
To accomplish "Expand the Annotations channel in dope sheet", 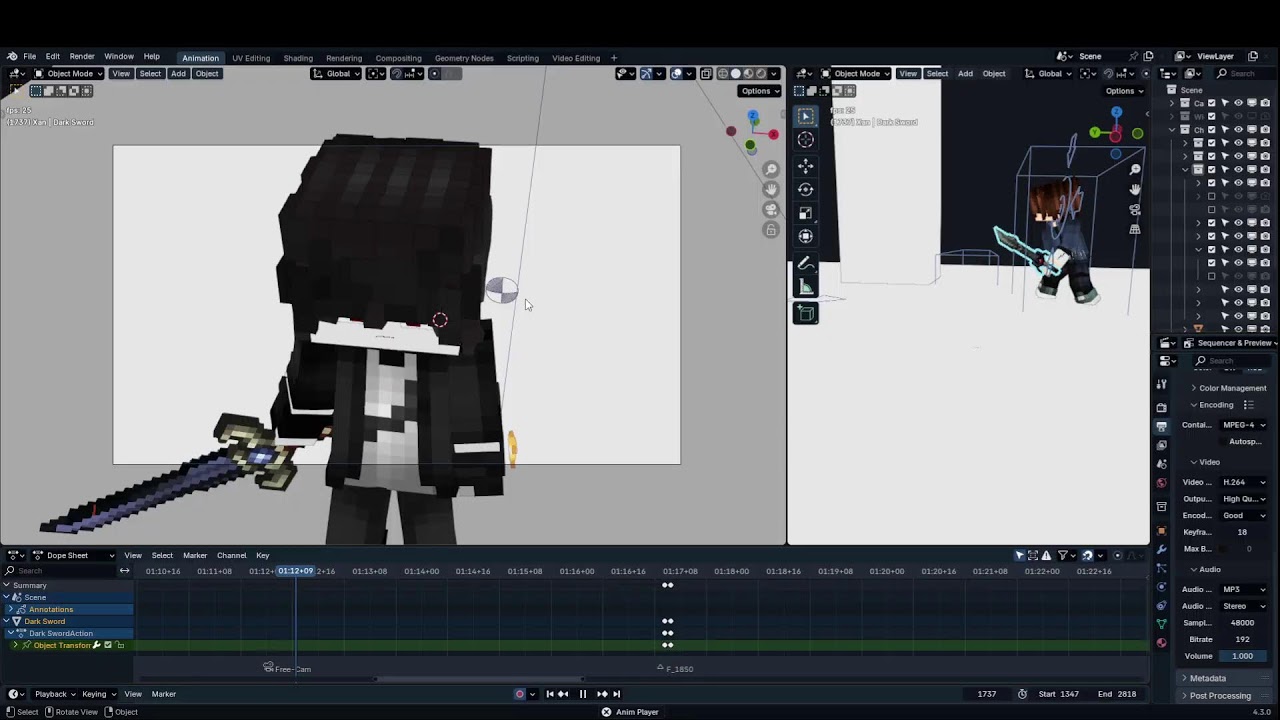I will 10,609.
